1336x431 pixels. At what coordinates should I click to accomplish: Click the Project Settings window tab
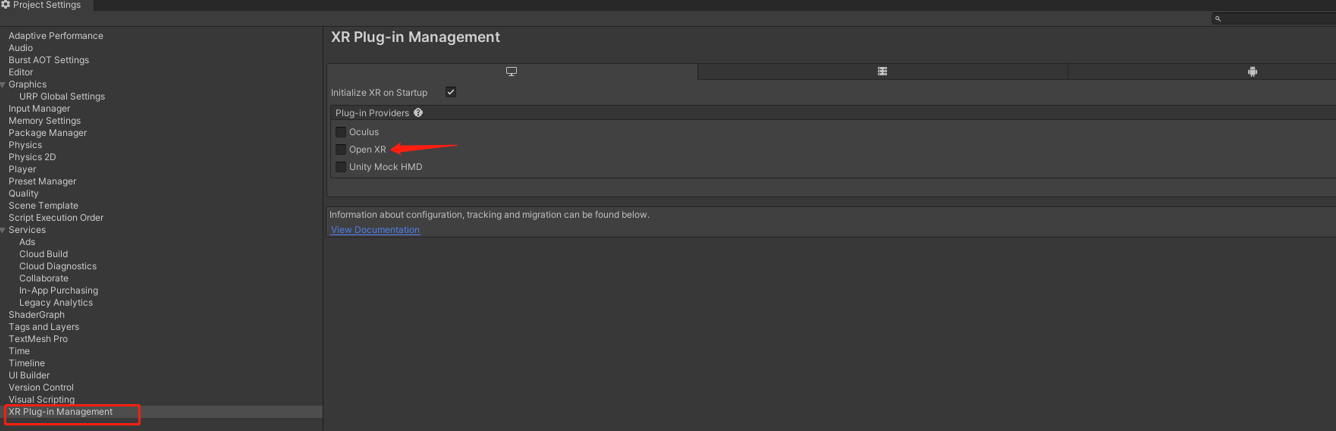tap(46, 5)
